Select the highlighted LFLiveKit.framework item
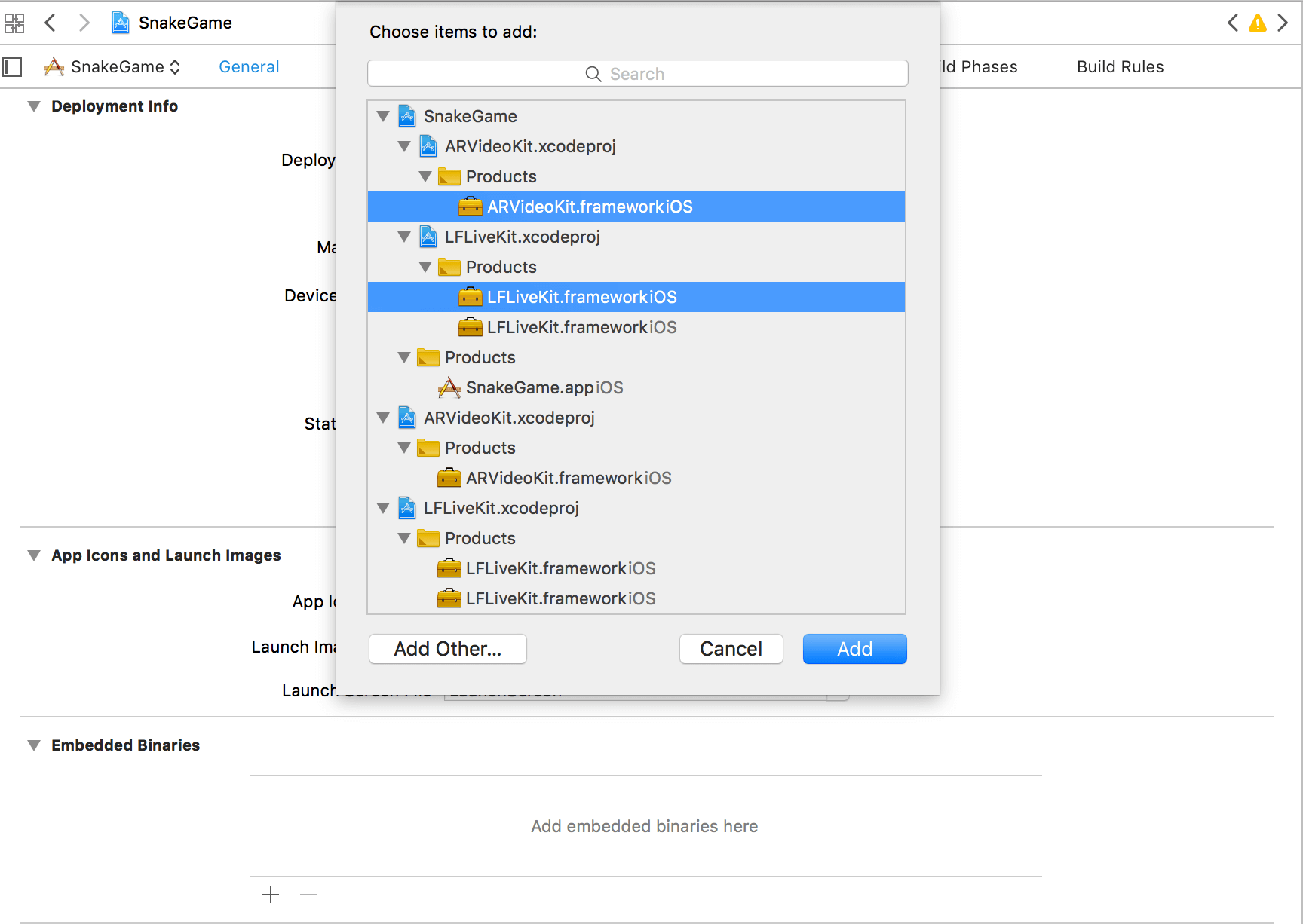Screen dimensions: 1303x924 (581, 297)
